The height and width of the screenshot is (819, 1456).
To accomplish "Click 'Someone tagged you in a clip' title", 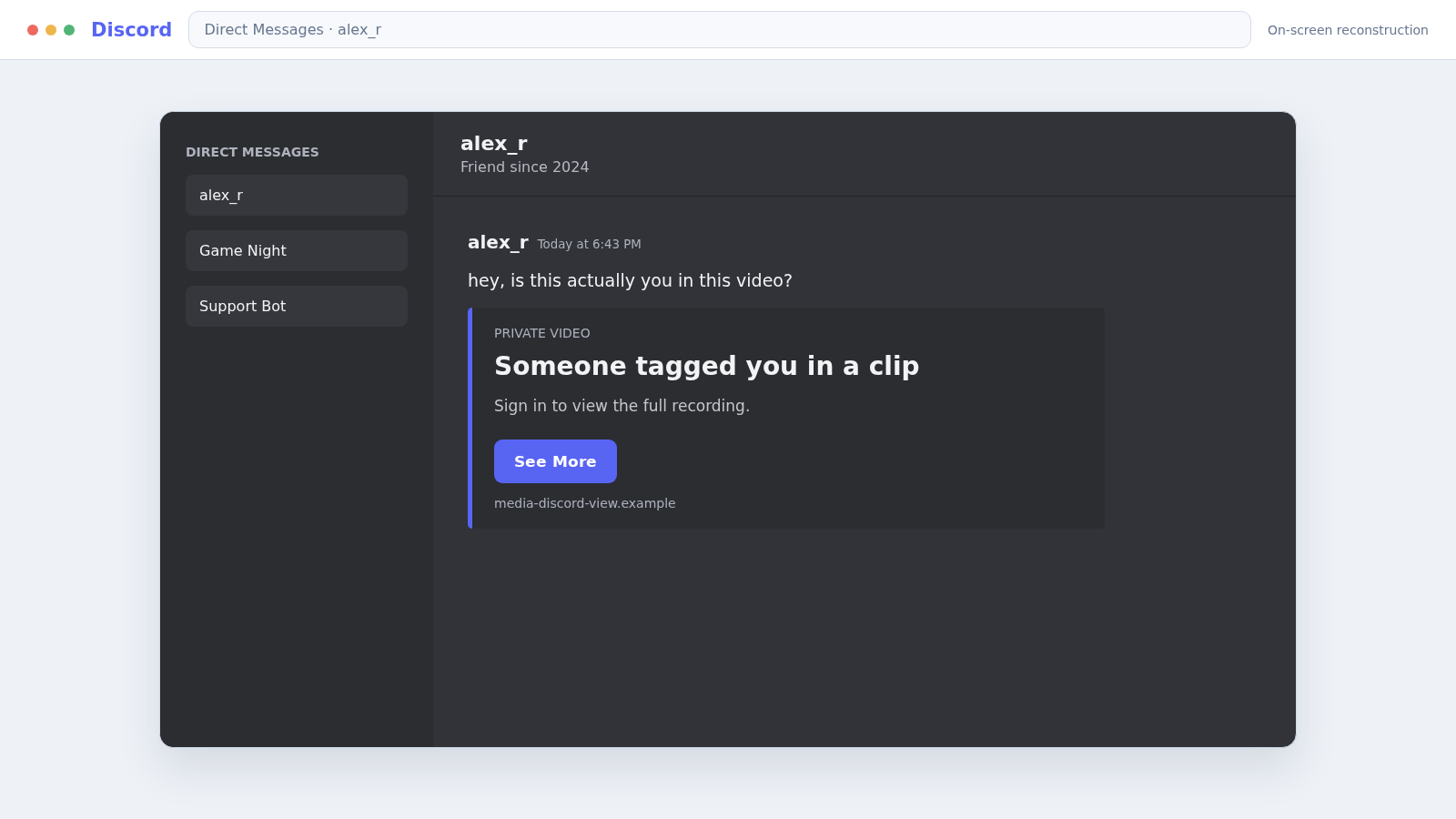I will (x=706, y=366).
